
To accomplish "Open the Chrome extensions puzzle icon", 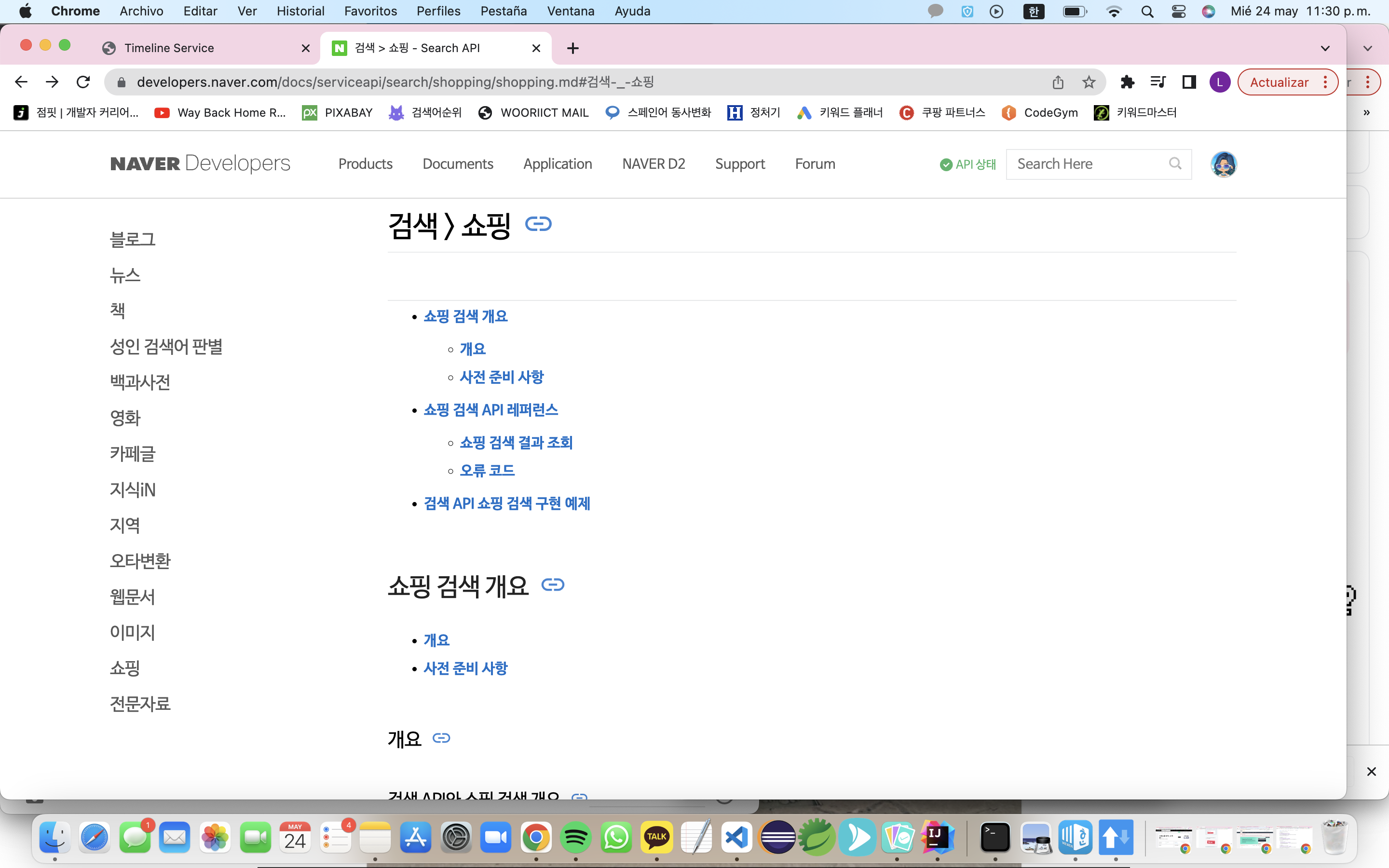I will click(x=1127, y=82).
